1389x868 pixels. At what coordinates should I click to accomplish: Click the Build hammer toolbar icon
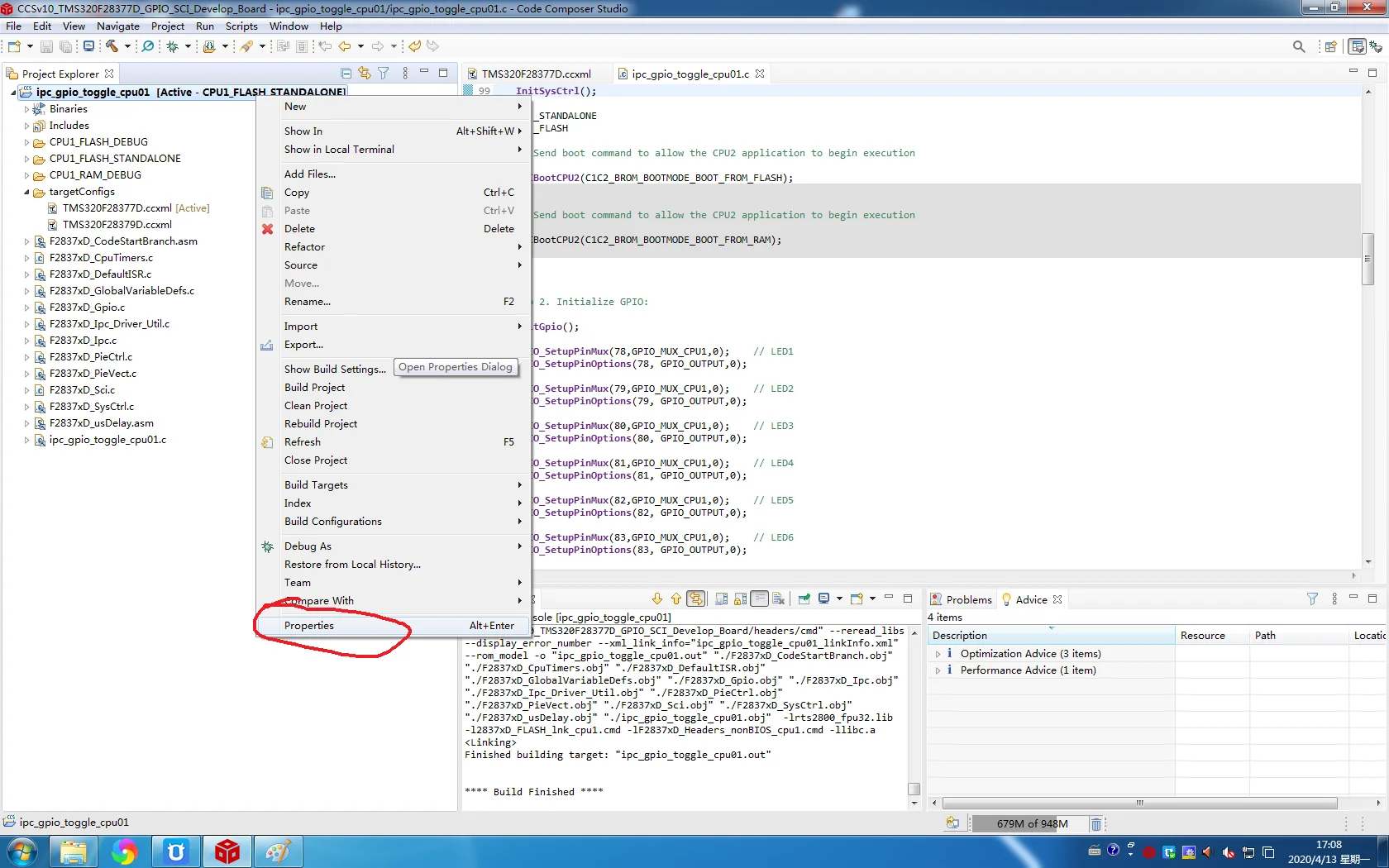pos(112,46)
